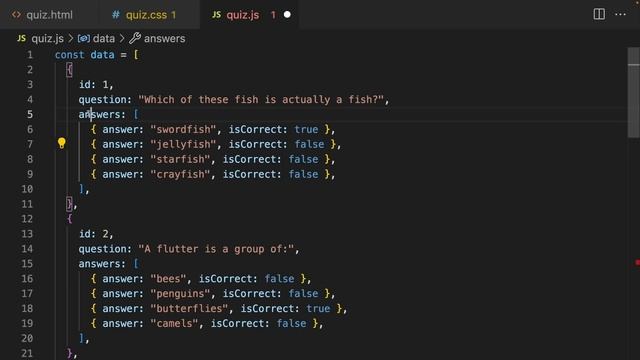Click line number 12 in the gutter
640x360 pixels.
[x=27, y=219]
